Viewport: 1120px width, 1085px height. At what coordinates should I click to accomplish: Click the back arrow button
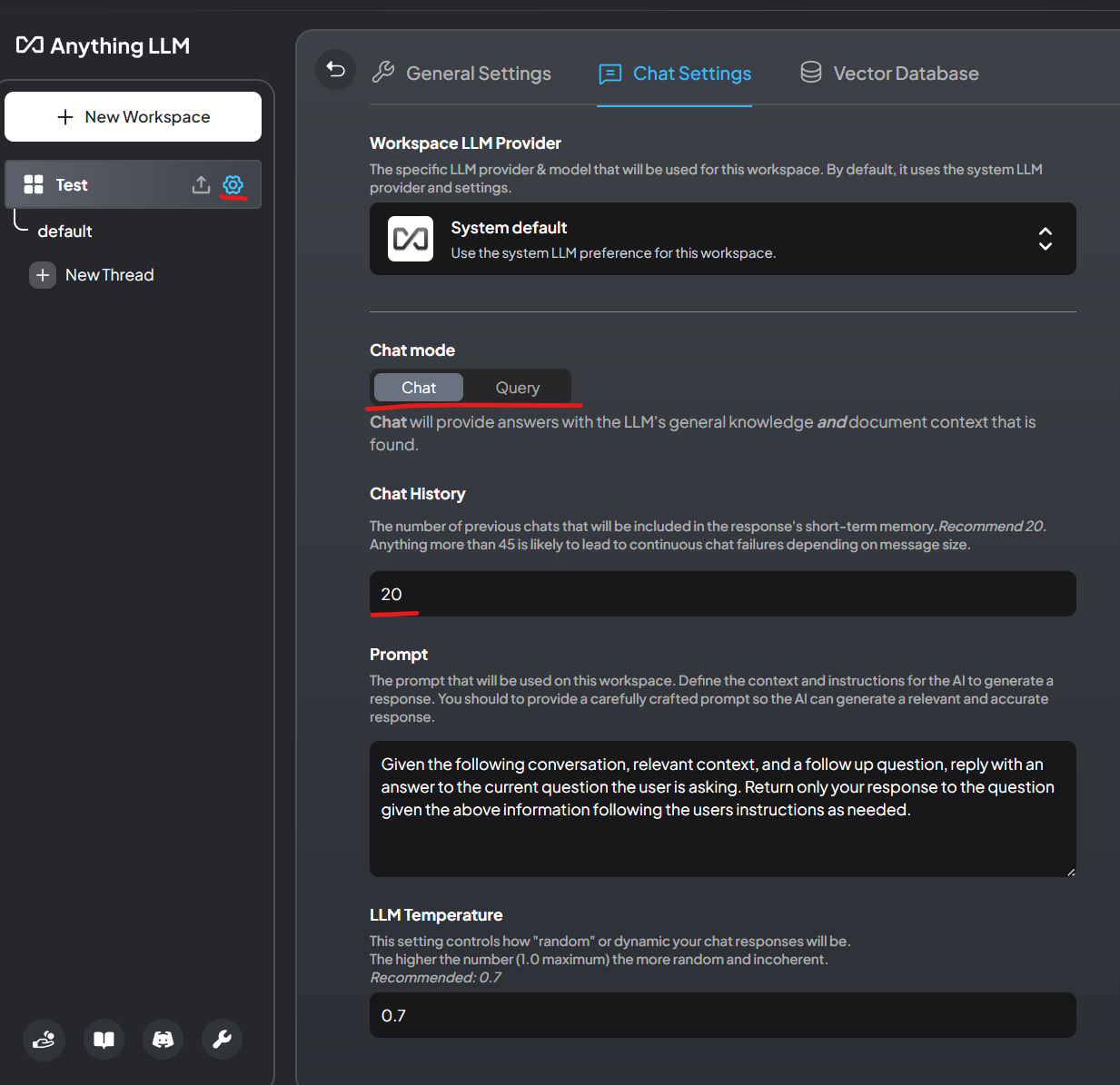[x=335, y=70]
